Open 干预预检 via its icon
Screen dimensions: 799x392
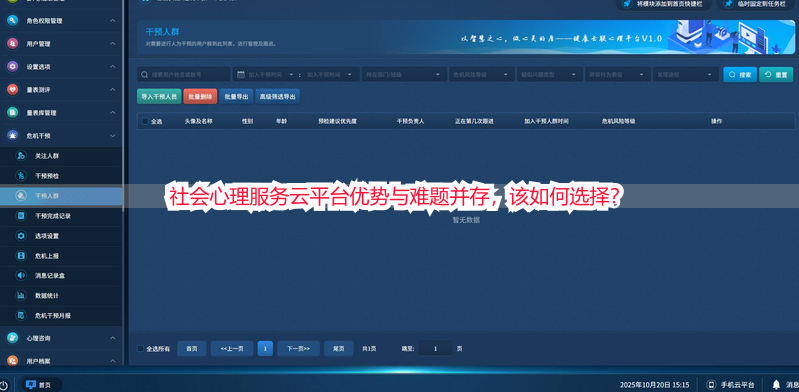tap(21, 176)
